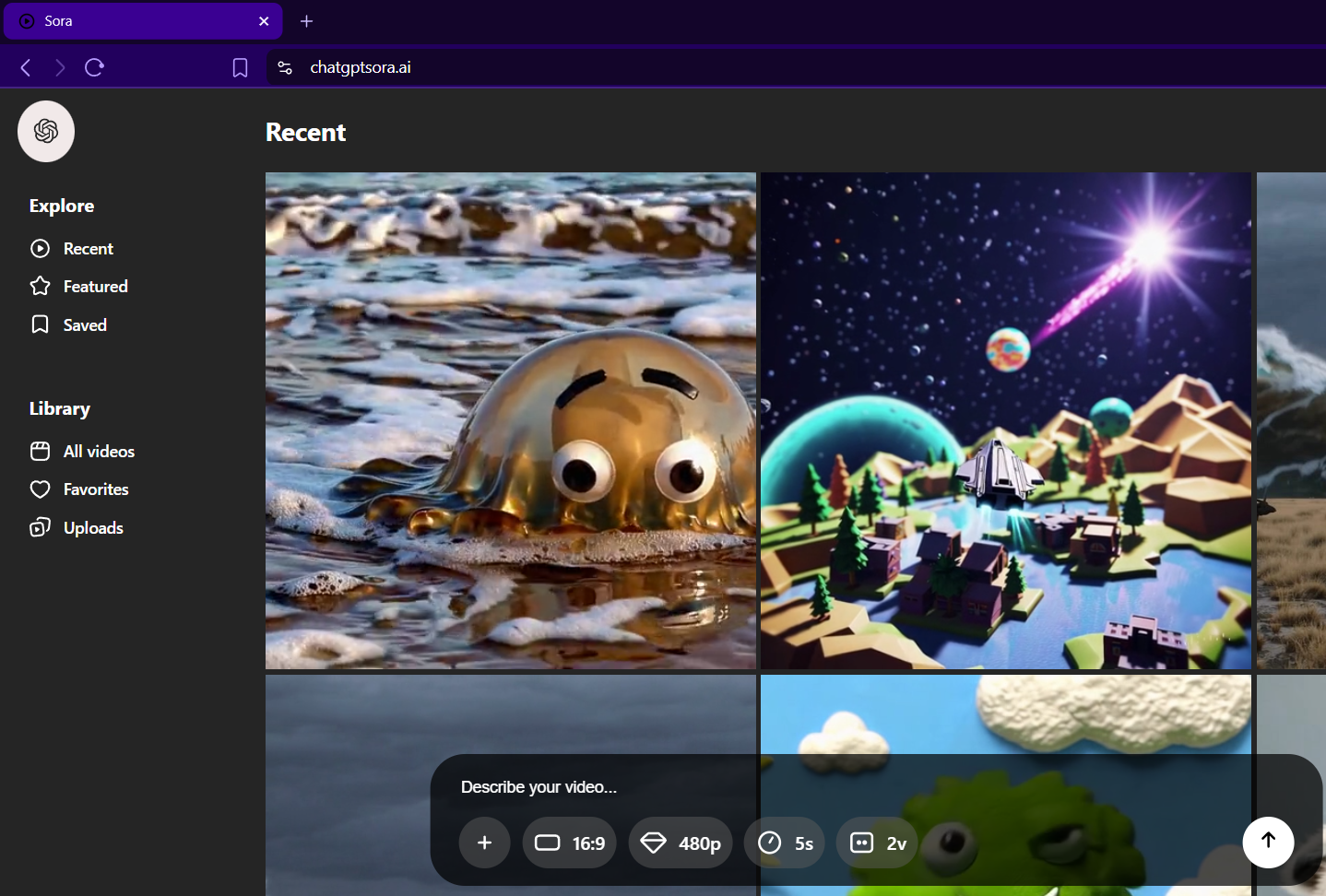Show Favorites in Library
The width and height of the screenshot is (1326, 896).
pos(79,489)
